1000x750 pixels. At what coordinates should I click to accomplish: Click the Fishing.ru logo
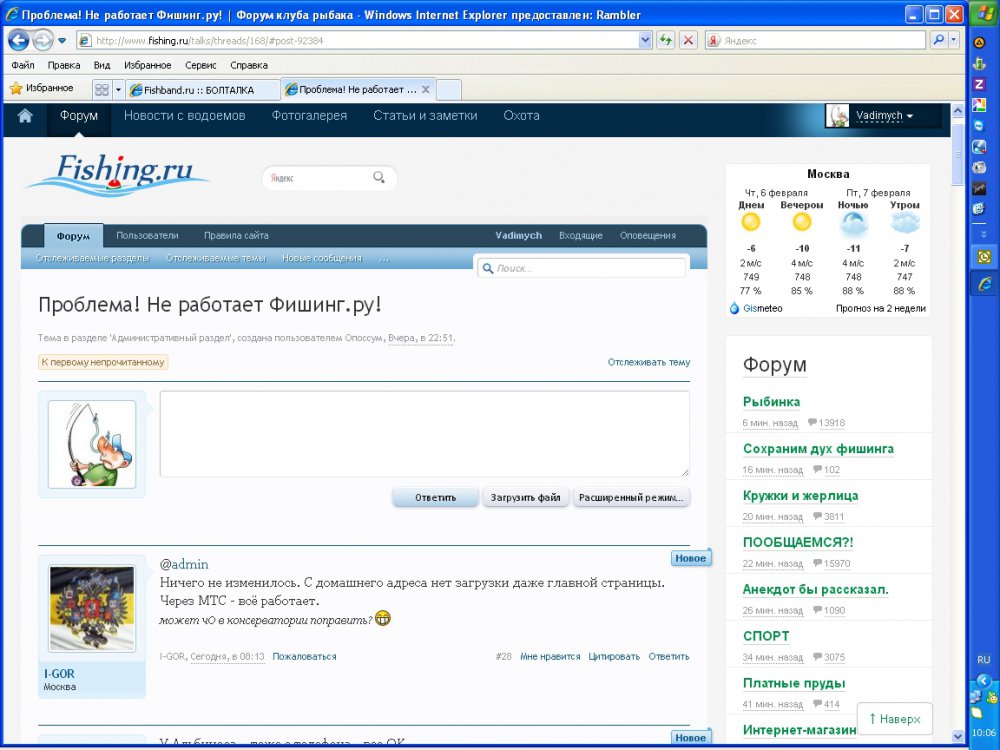(x=117, y=173)
